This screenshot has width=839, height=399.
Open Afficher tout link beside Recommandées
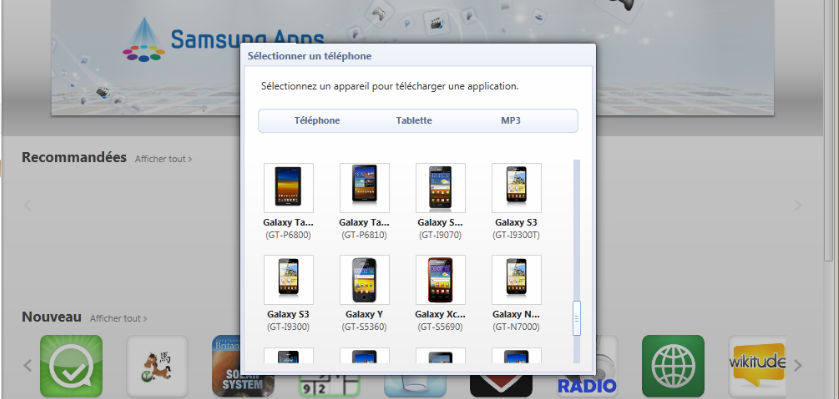tap(163, 159)
